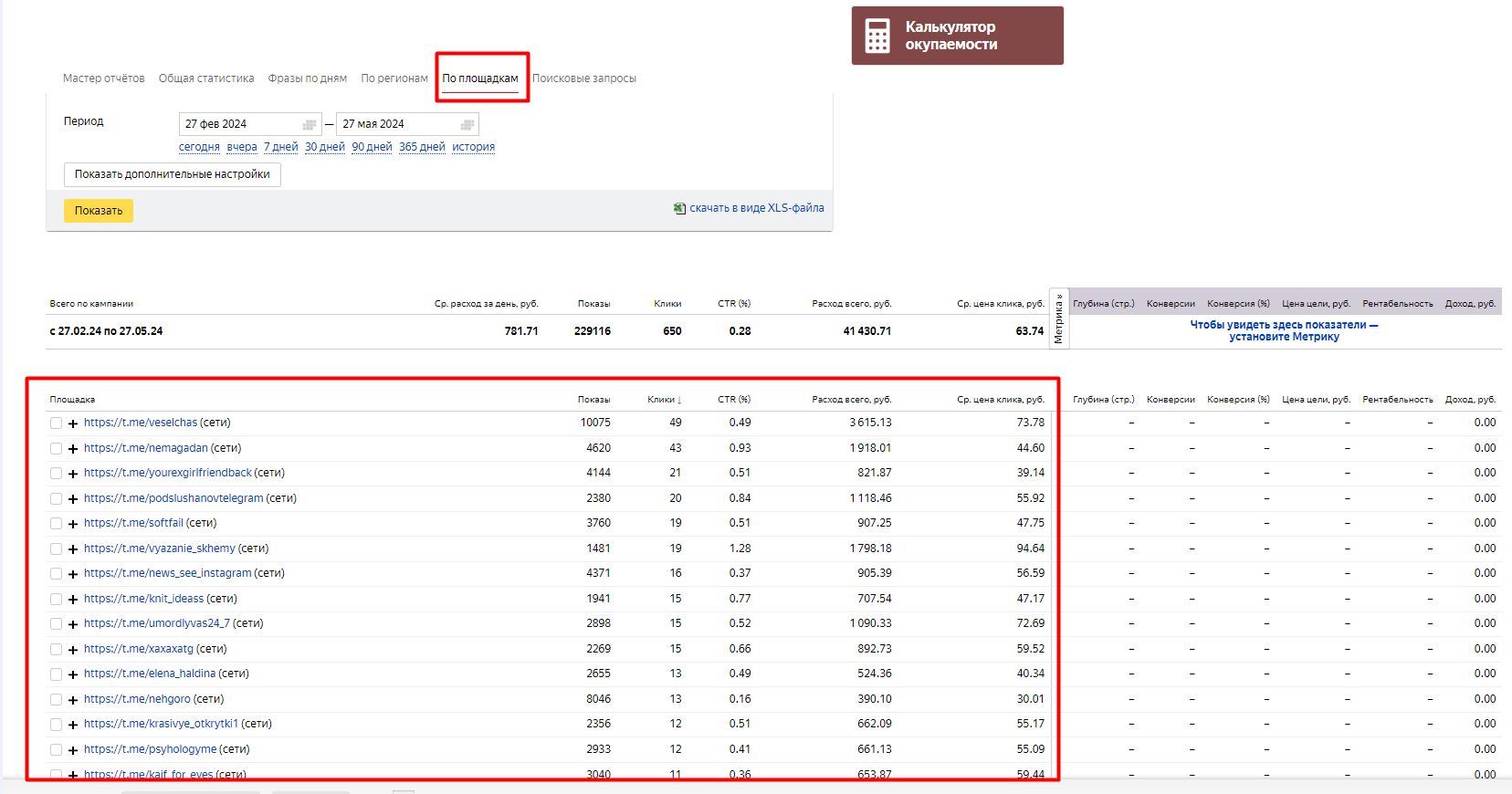1512x794 pixels.
Task: Switch to По регионам tab
Action: click(x=394, y=78)
